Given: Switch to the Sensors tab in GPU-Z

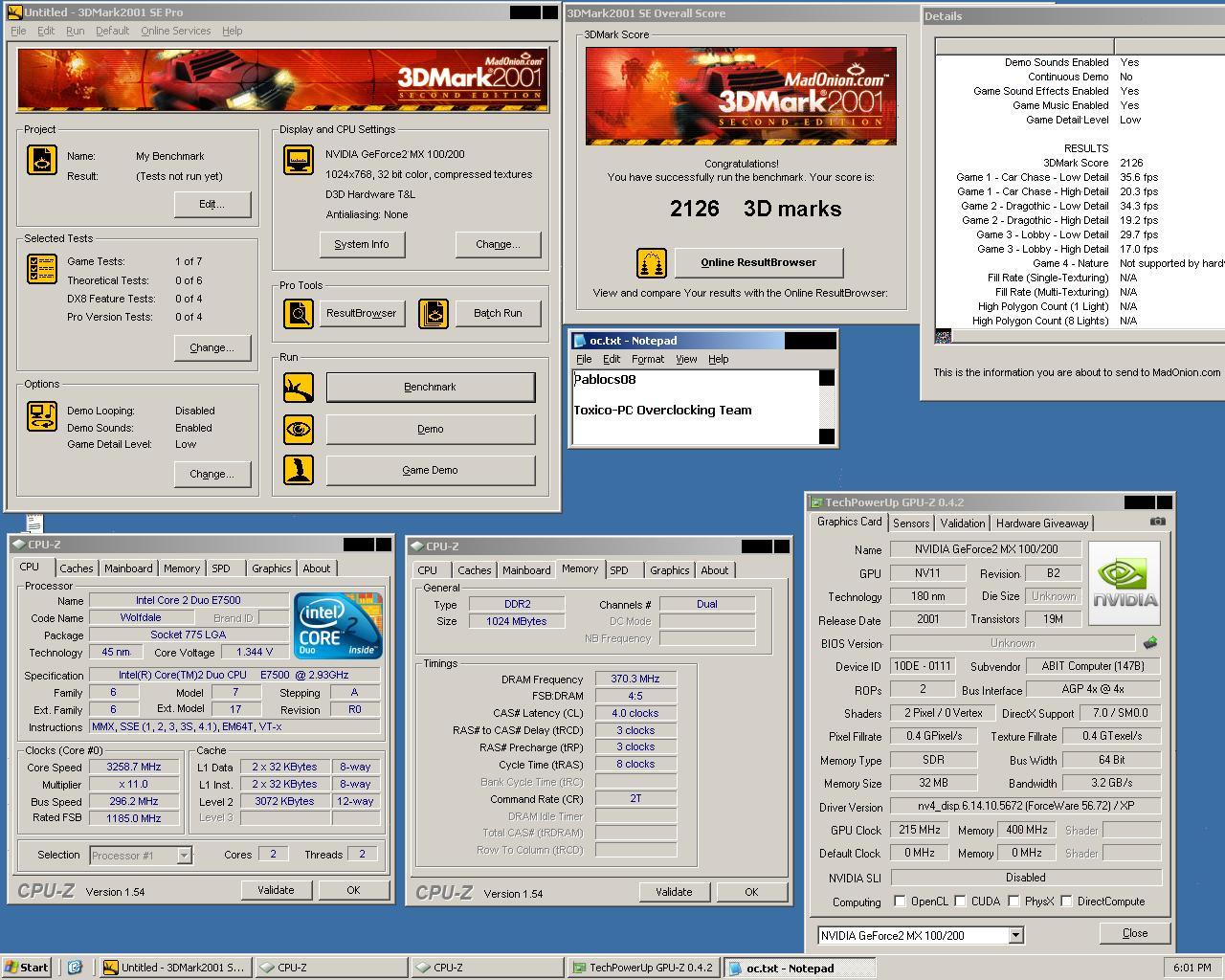Looking at the screenshot, I should point(911,523).
